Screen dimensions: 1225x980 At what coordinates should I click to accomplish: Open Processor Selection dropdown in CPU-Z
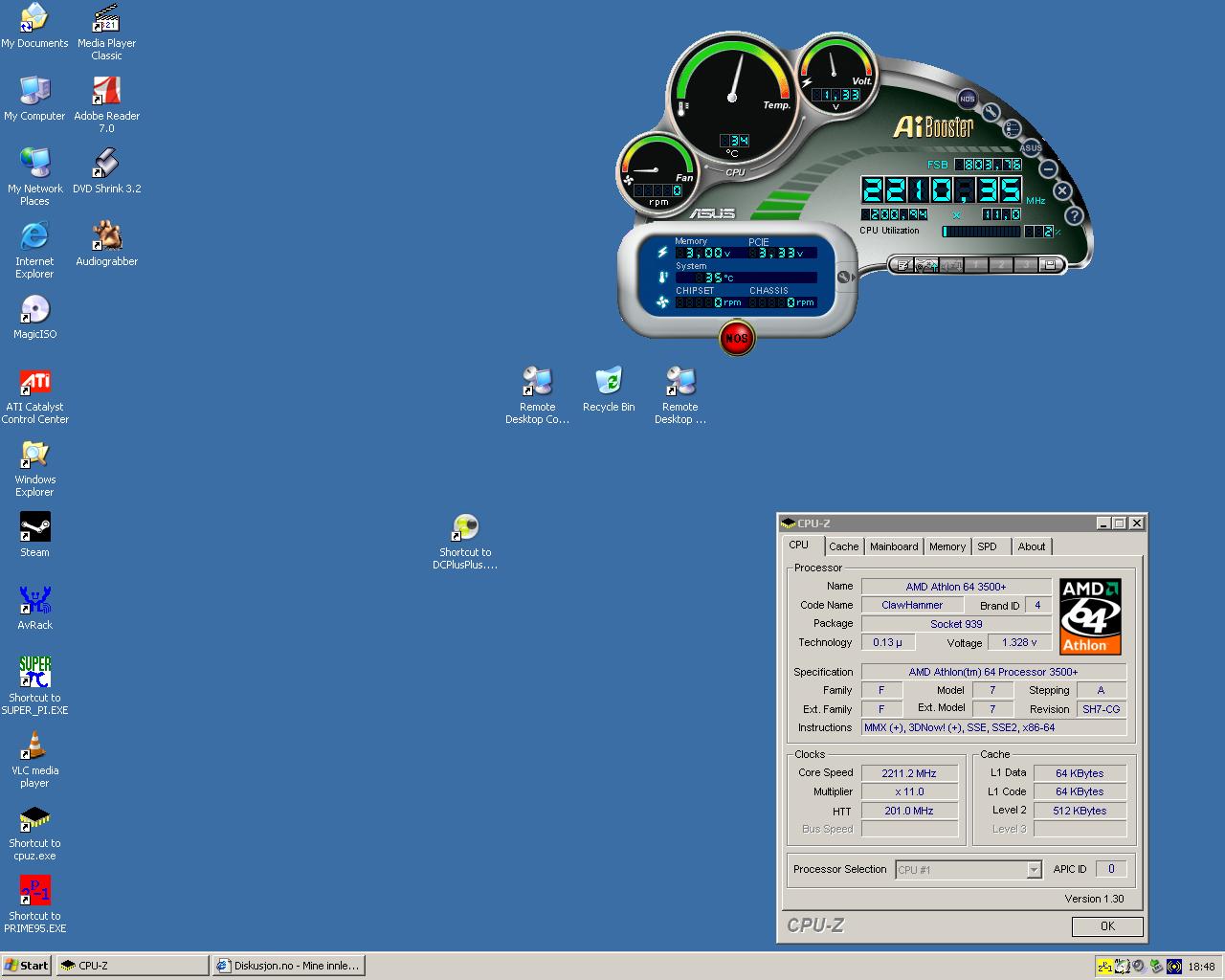click(969, 869)
